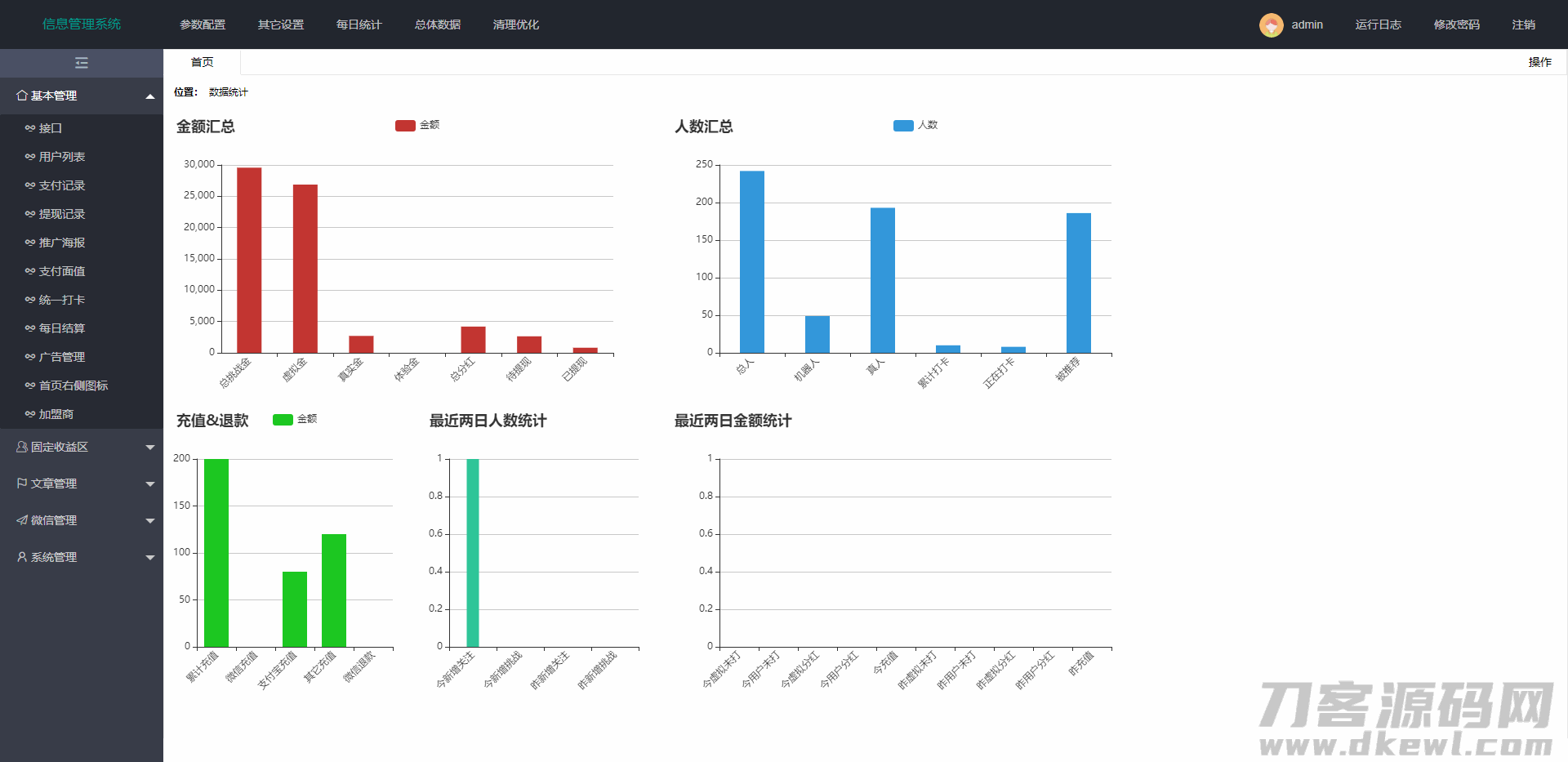Click the home icon beside 基本管理

22,96
